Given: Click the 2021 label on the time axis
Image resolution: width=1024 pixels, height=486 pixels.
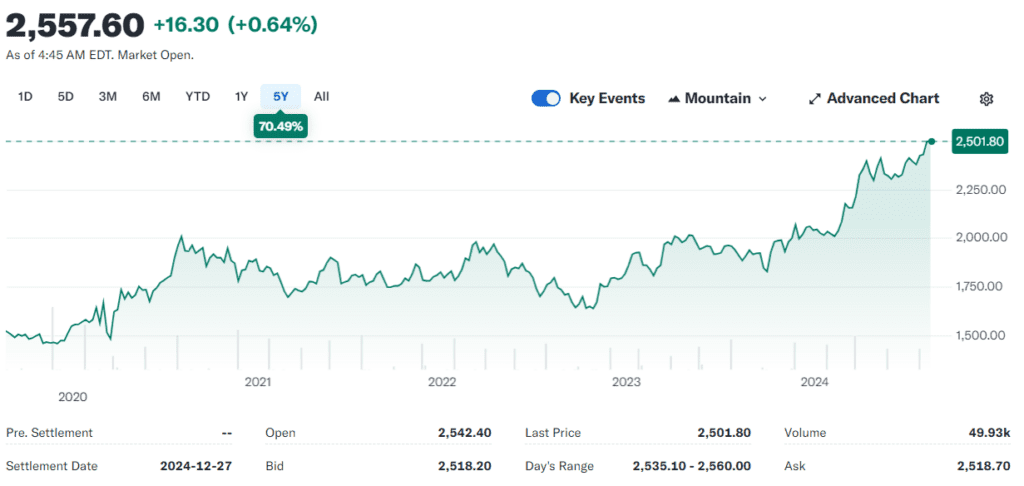Looking at the screenshot, I should pos(258,381).
